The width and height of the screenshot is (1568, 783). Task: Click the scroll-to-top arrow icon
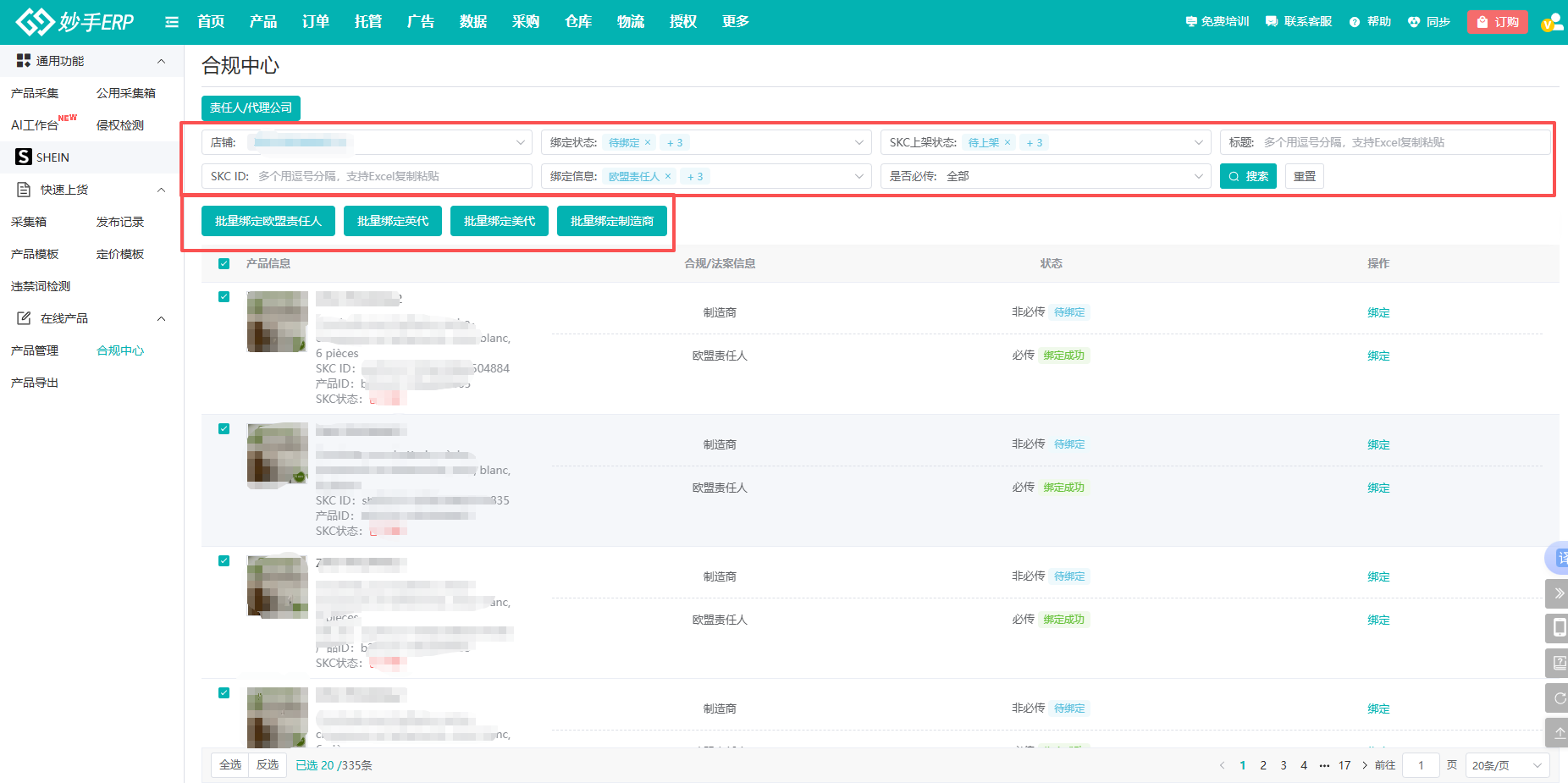(x=1559, y=732)
